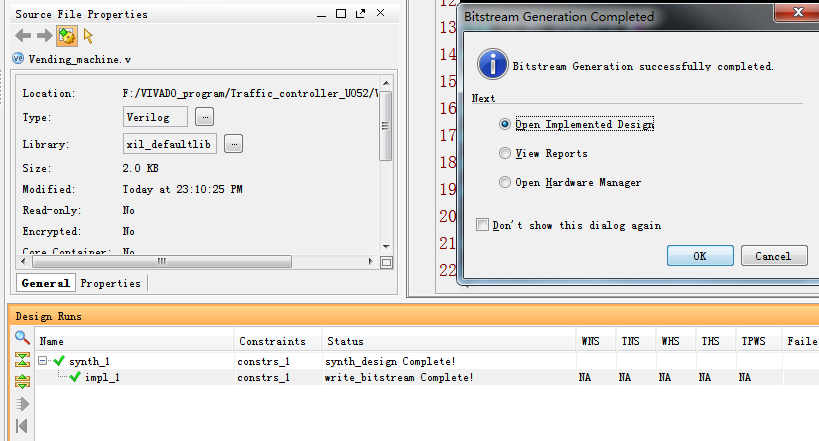Image resolution: width=819 pixels, height=441 pixels.
Task: Confirm the dialog with OK
Action: coord(700,256)
